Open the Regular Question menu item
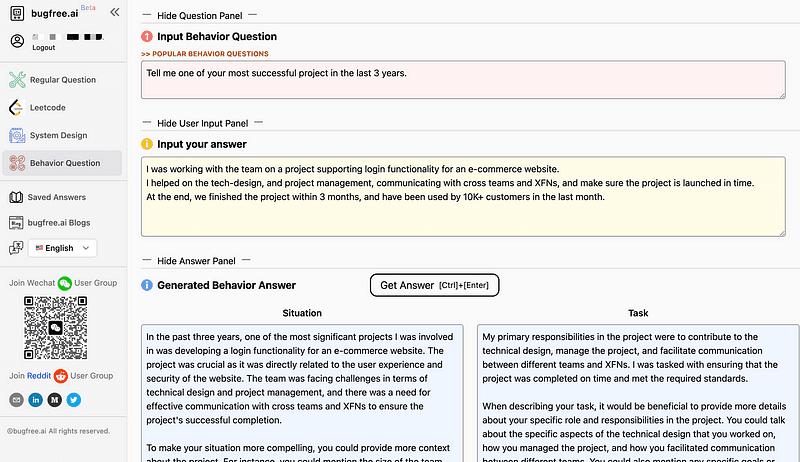 62,80
